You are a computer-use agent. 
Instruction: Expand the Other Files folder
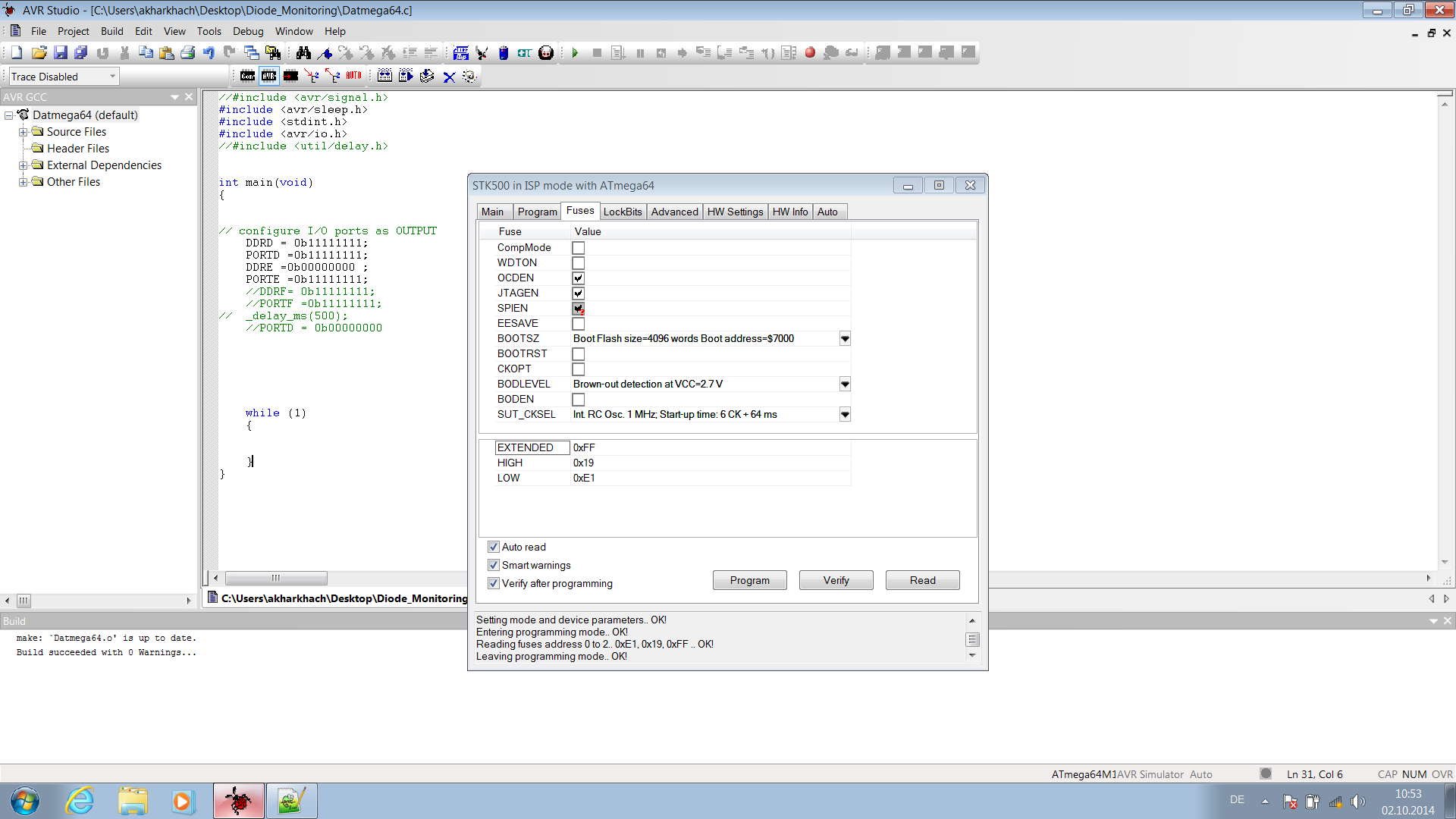(x=24, y=182)
